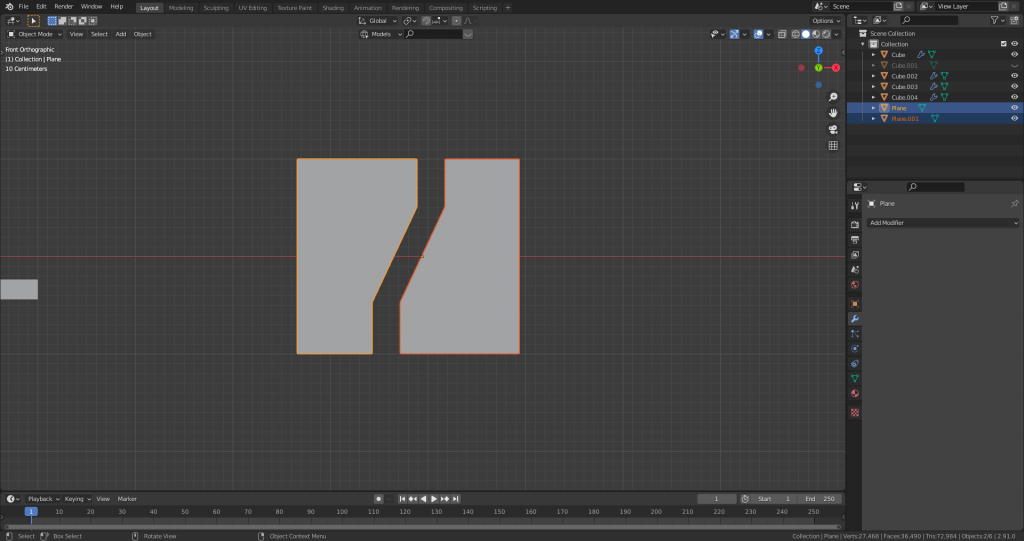
Task: Toggle camera view with the camera gizmo
Action: 833,129
